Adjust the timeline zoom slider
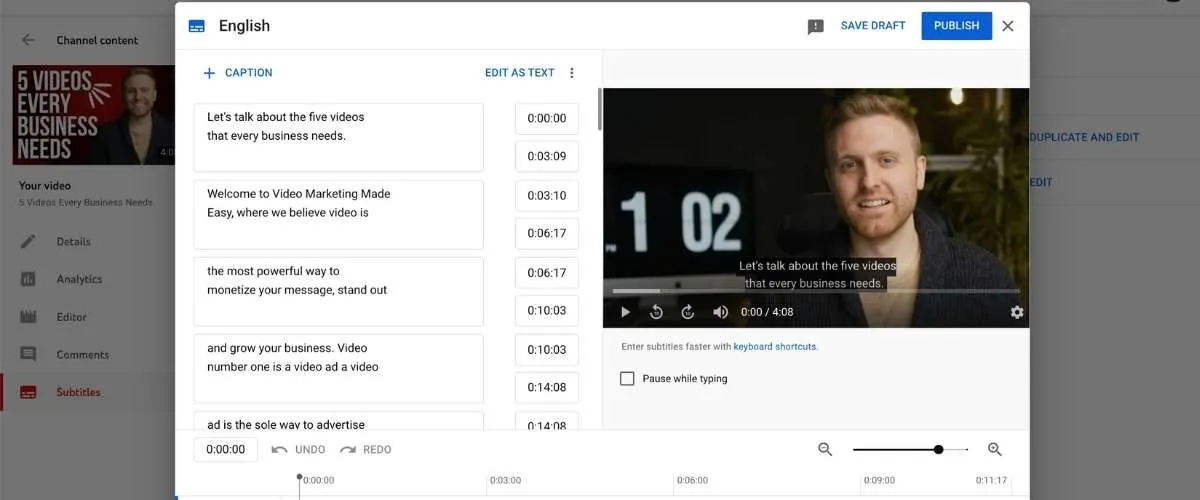Image resolution: width=1200 pixels, height=500 pixels. point(938,450)
